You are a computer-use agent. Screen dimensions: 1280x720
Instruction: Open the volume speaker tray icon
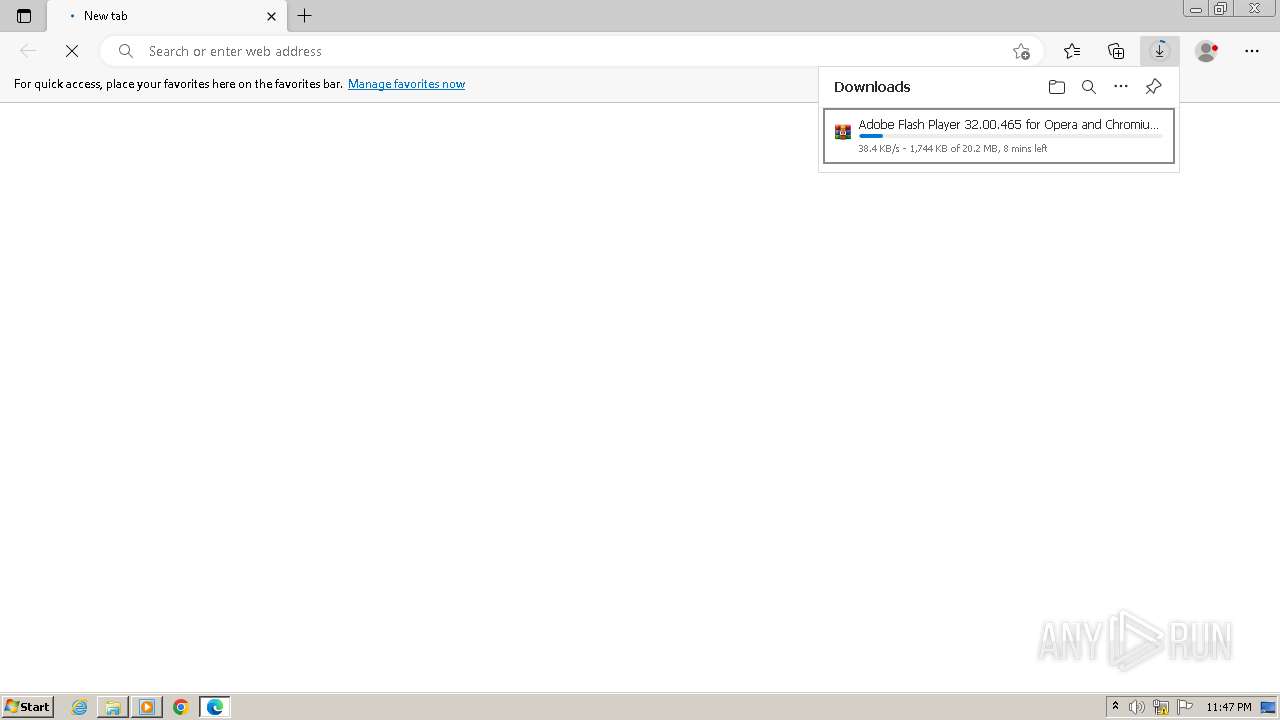[x=1137, y=707]
